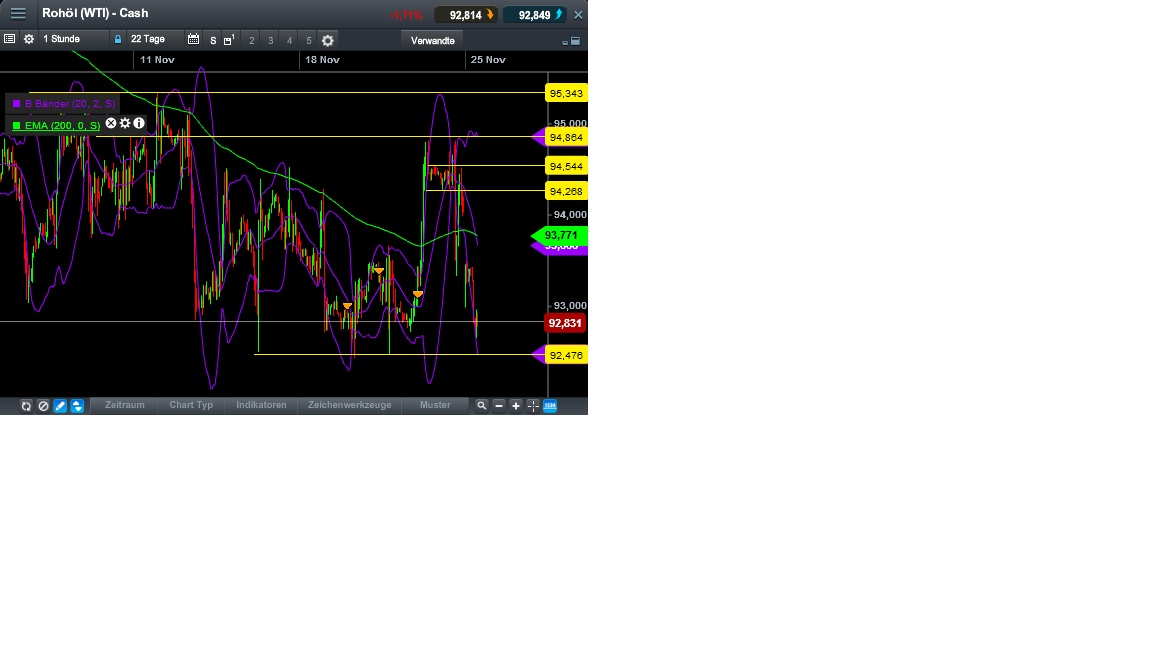Disable drawings with the prohibited-sign icon
This screenshot has width=1152, height=648.
click(x=44, y=405)
